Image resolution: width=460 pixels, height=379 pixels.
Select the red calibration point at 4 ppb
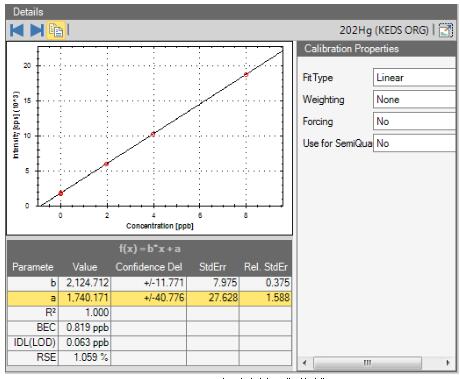[153, 134]
